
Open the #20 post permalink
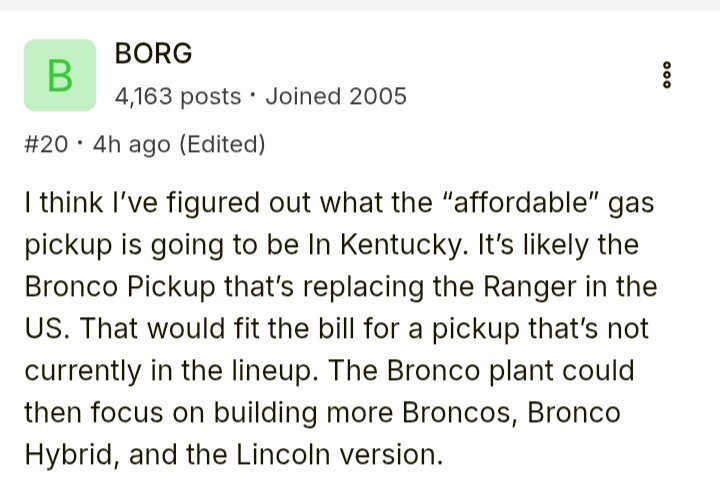tap(44, 145)
